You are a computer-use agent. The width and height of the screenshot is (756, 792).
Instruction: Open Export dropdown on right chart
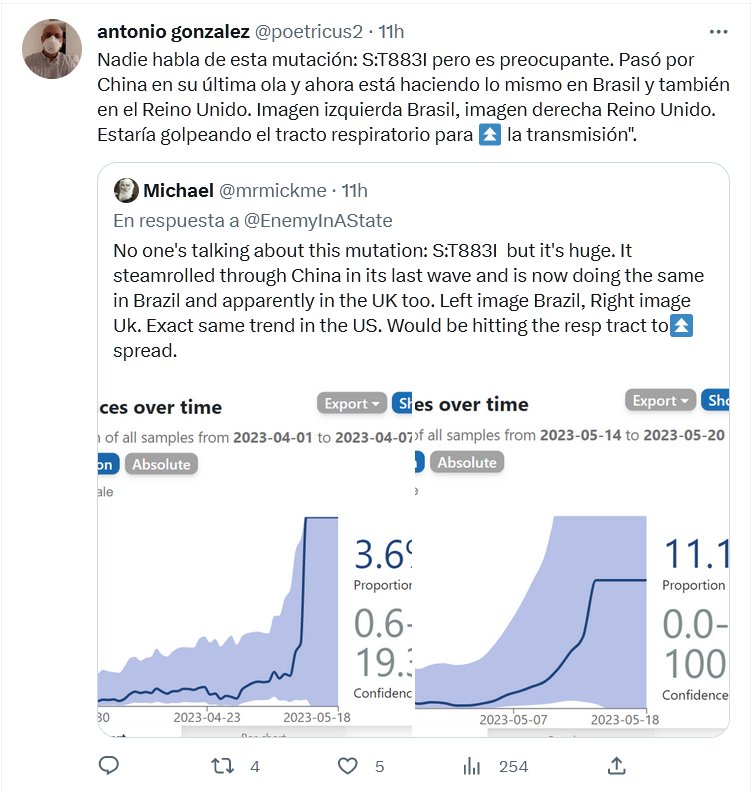661,400
